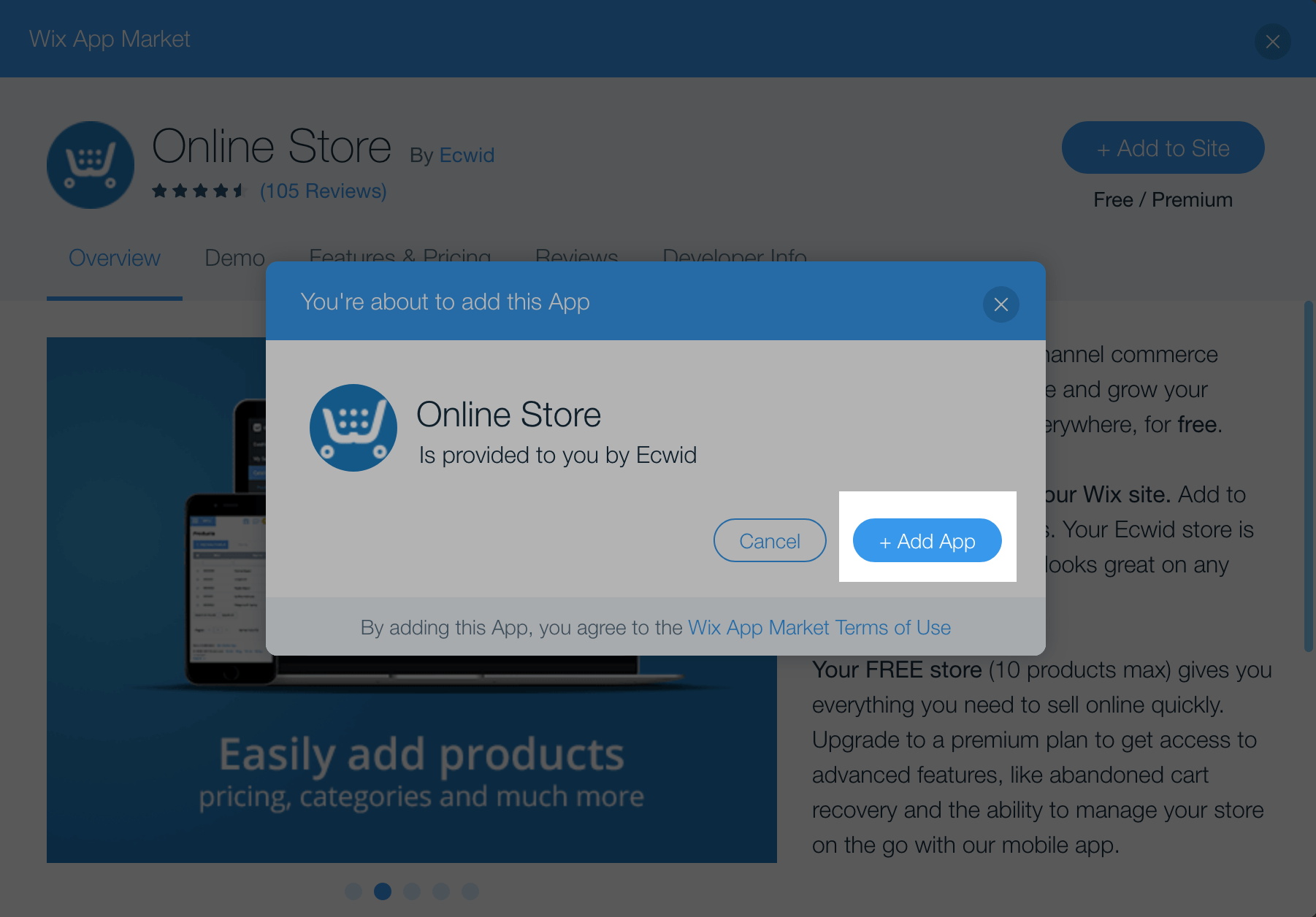1316x917 pixels.
Task: Click the page scrollbar on the right
Action: pos(1309,476)
